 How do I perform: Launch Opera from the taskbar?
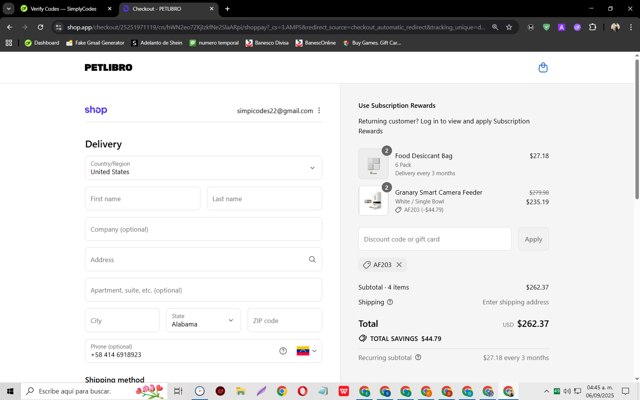(x=302, y=391)
